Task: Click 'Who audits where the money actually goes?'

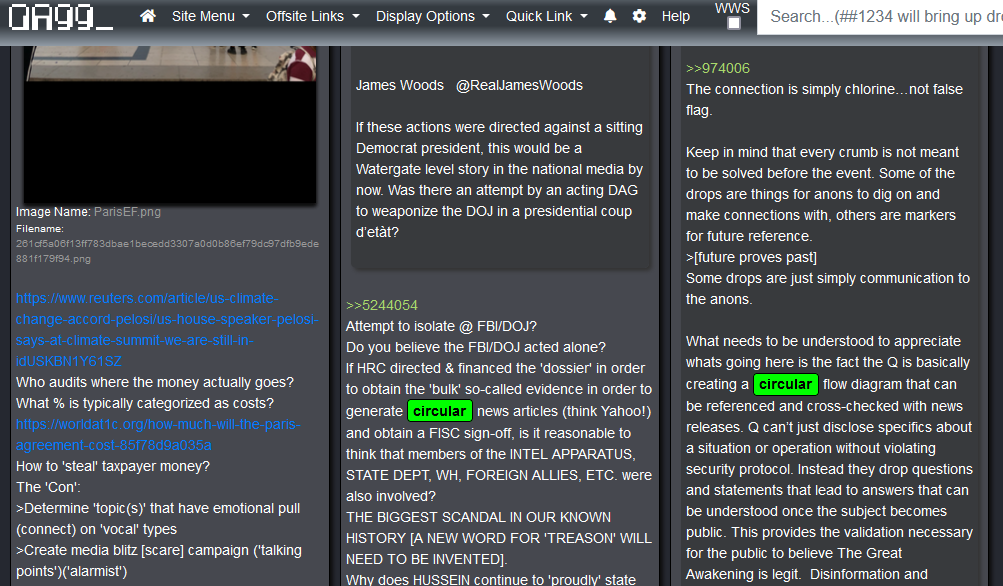Action: pos(155,382)
